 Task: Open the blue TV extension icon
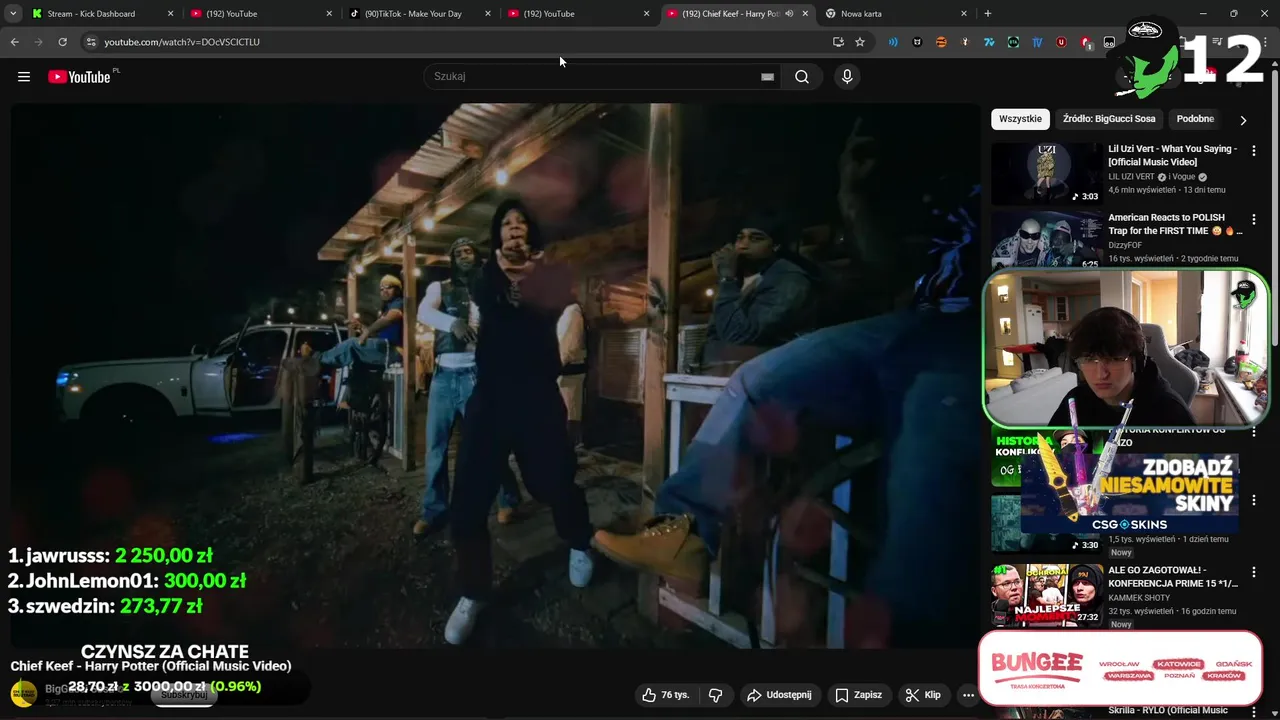click(x=1037, y=42)
